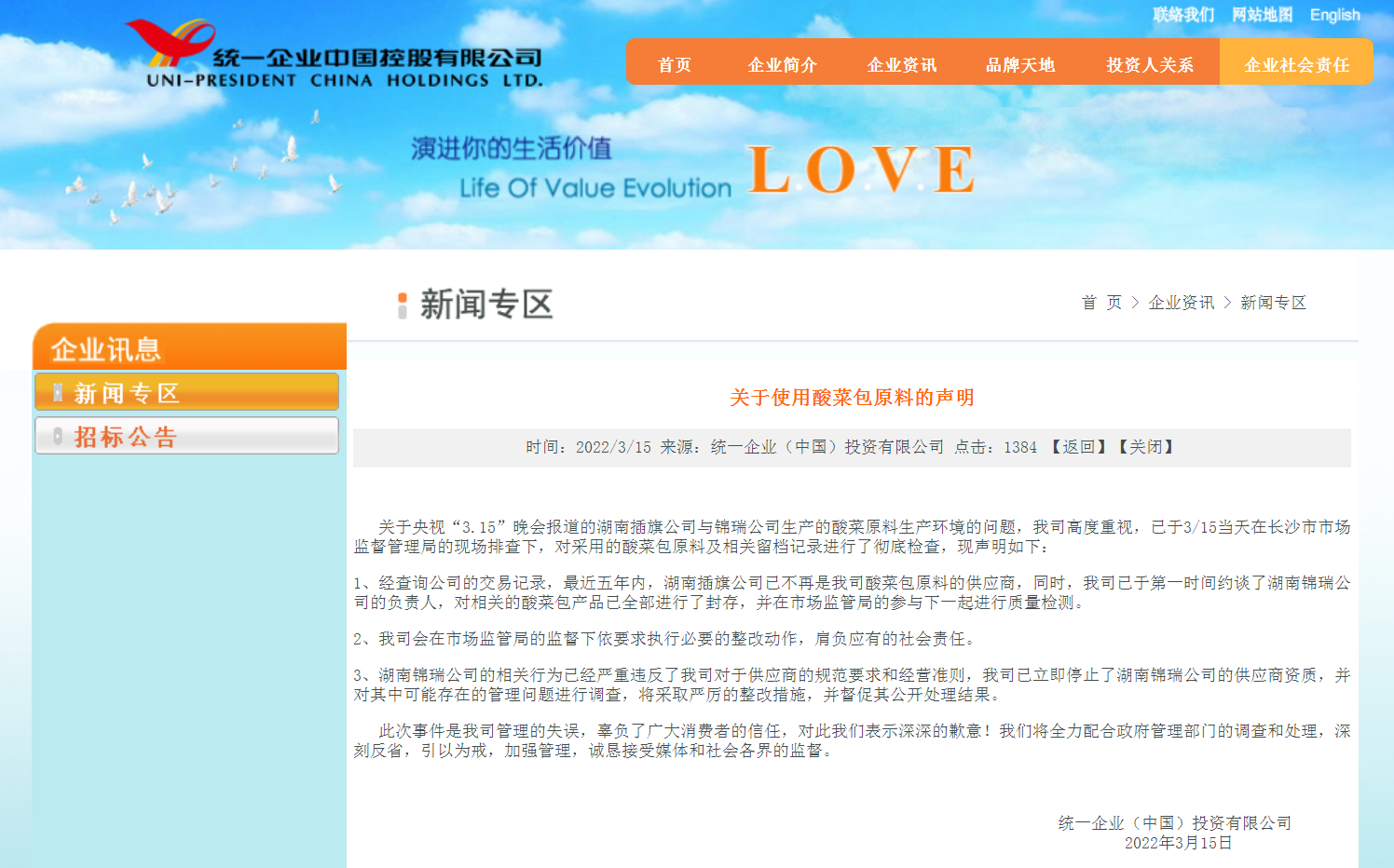Click the LOVE banner graphic
Viewport: 1394px width, 868px height.
[861, 170]
